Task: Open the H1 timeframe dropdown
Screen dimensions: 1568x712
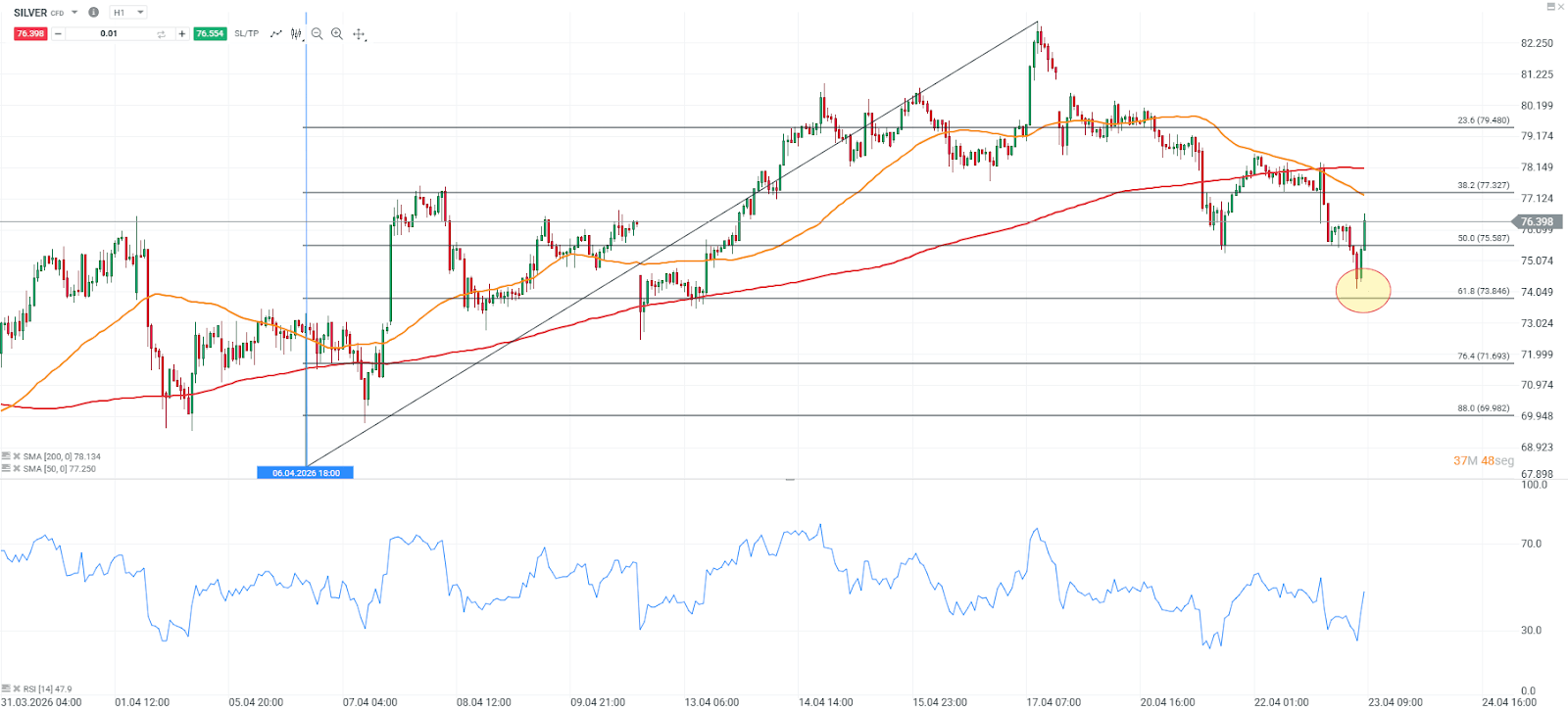Action: 127,13
